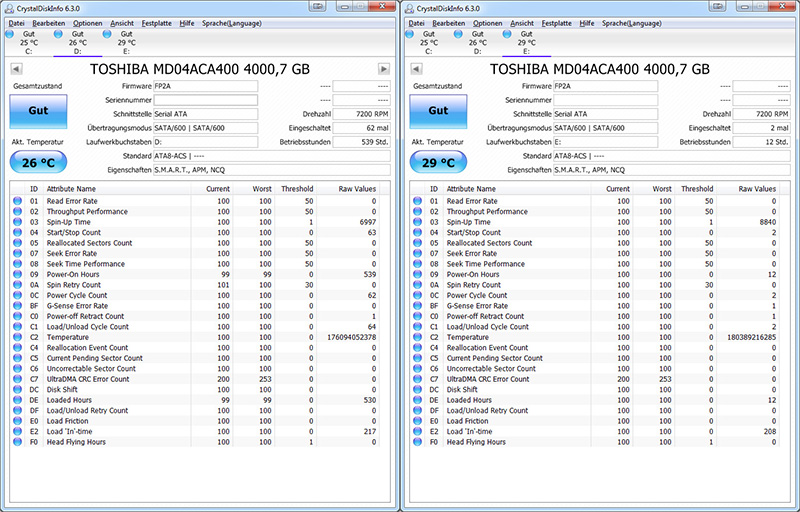
Task: Select Reallocation Event Count row, left window
Action: pyautogui.click(x=195, y=347)
